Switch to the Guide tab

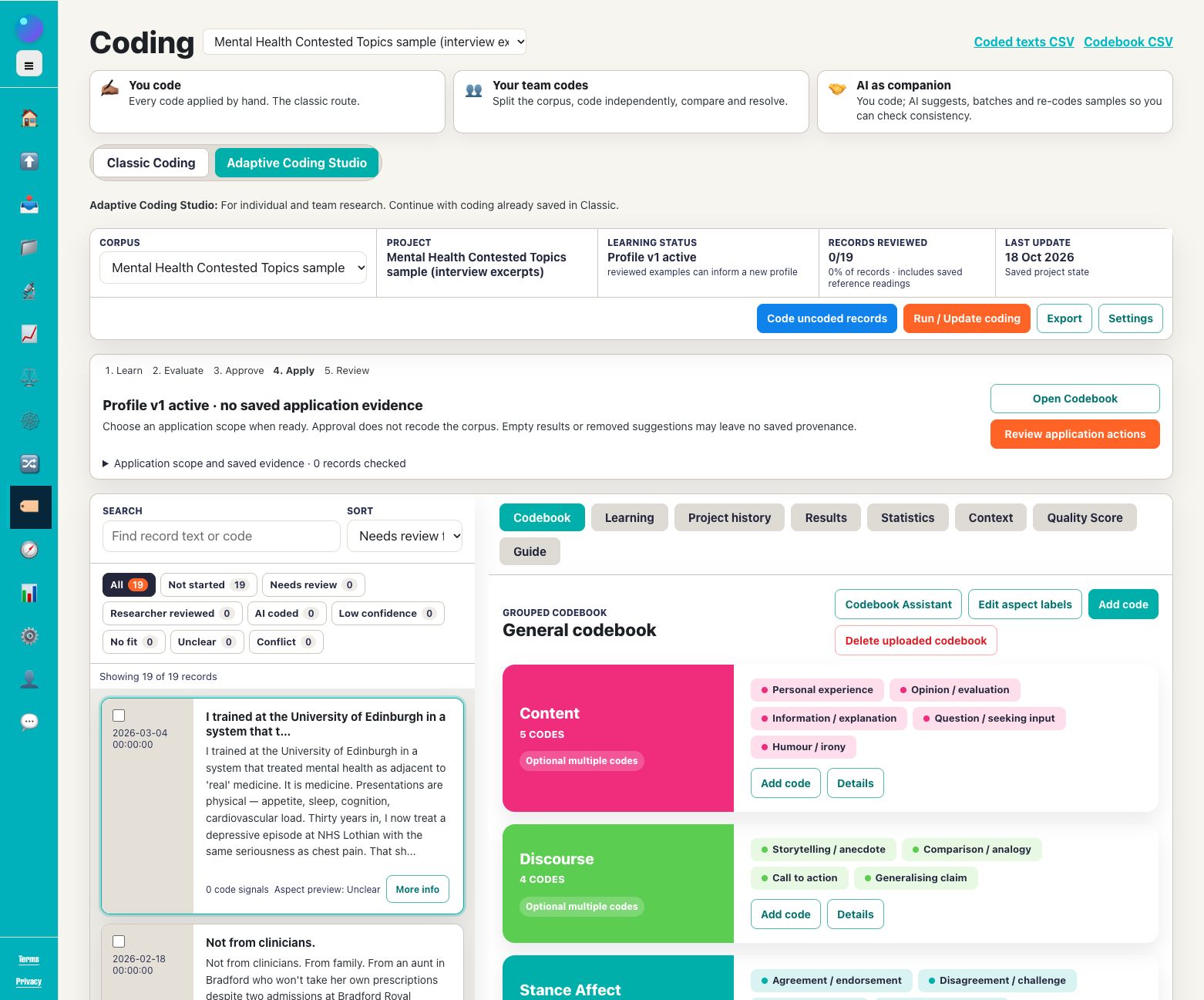530,551
